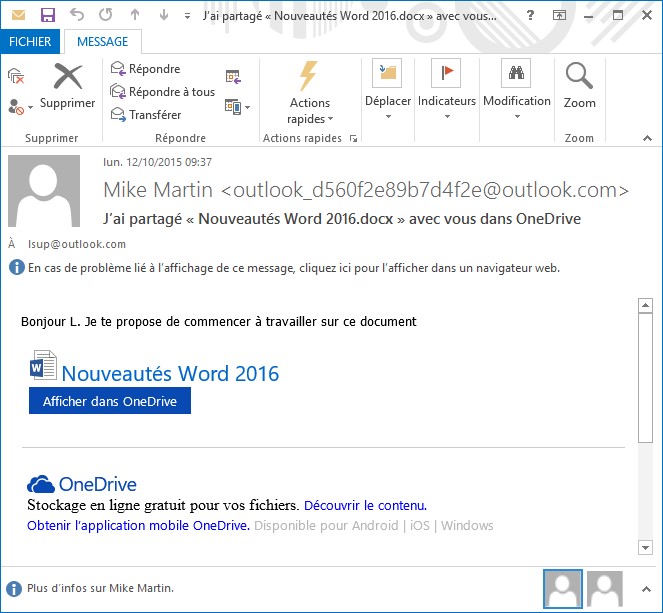Click Obtenir l'application mobile OneDrive link
Screen dimensions: 663x613
click(x=138, y=525)
